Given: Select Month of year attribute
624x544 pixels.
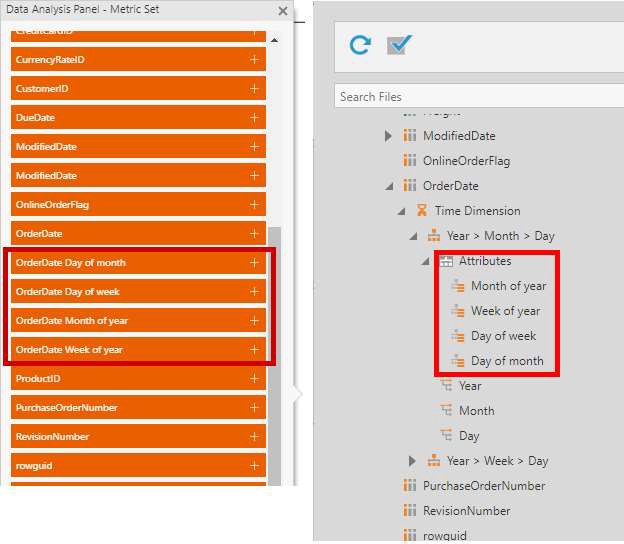Looking at the screenshot, I should [508, 286].
